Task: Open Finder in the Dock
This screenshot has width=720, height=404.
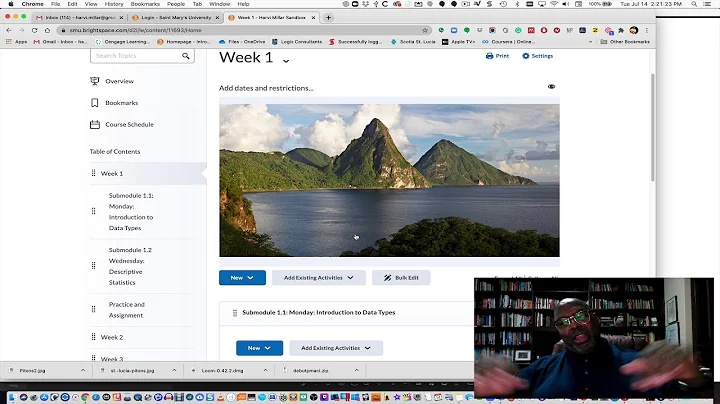Action: (x=12, y=398)
